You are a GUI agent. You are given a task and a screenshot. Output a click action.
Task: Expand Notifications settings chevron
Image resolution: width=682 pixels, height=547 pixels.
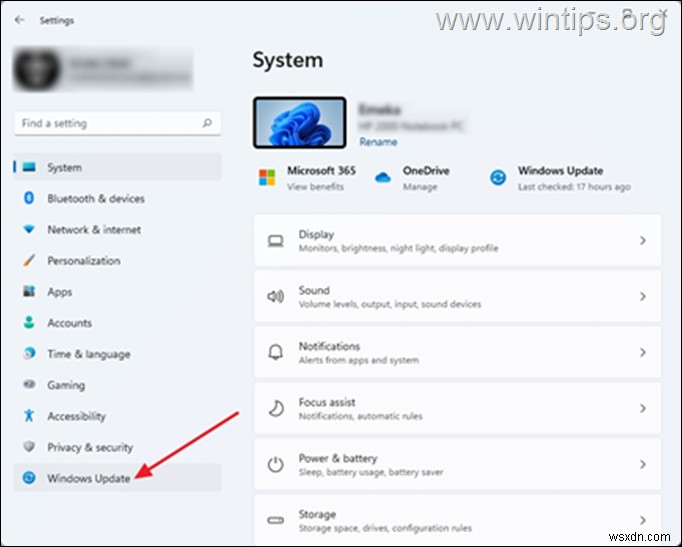(x=642, y=352)
